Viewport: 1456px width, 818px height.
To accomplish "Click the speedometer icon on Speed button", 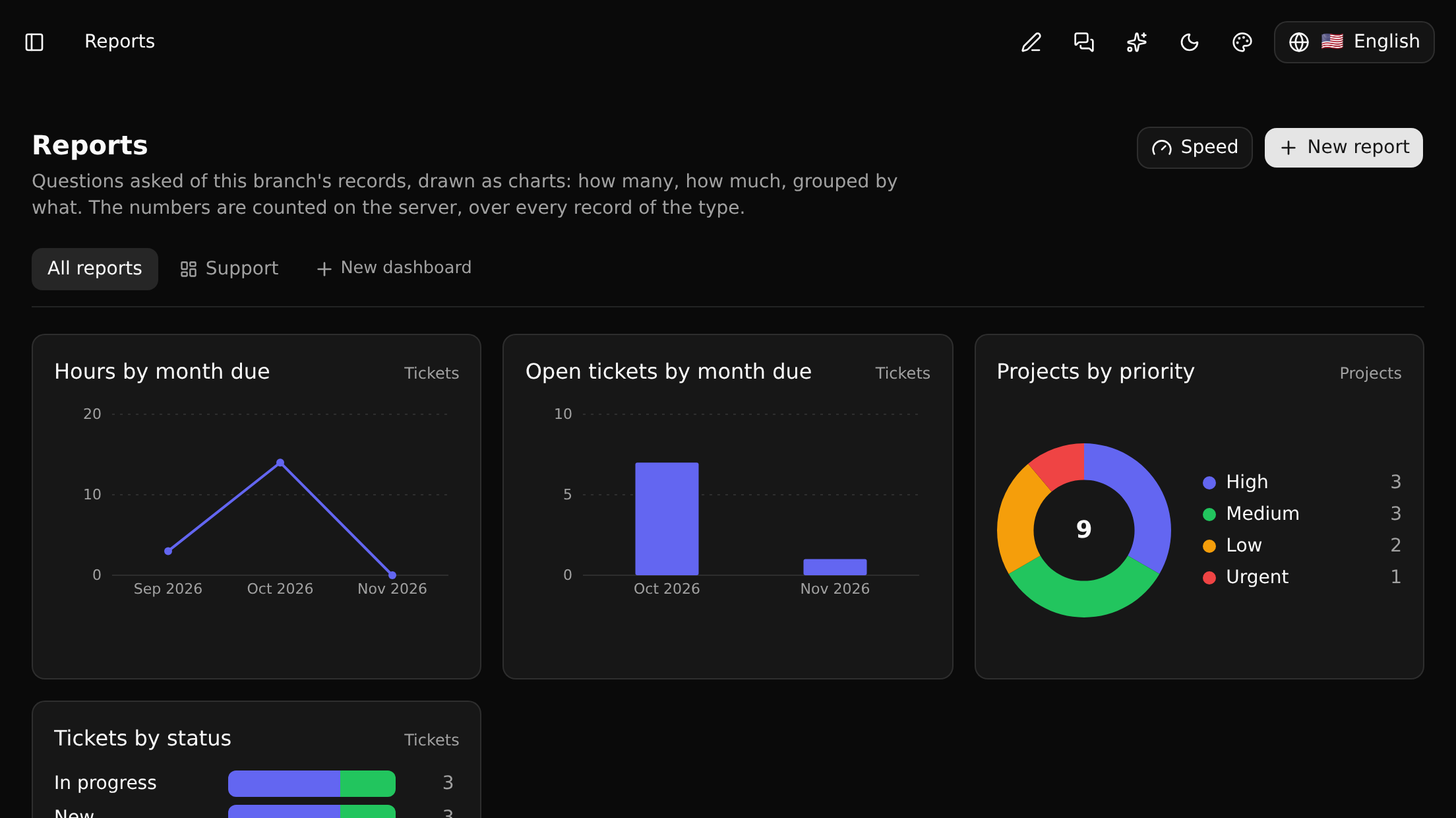I will click(x=1162, y=148).
